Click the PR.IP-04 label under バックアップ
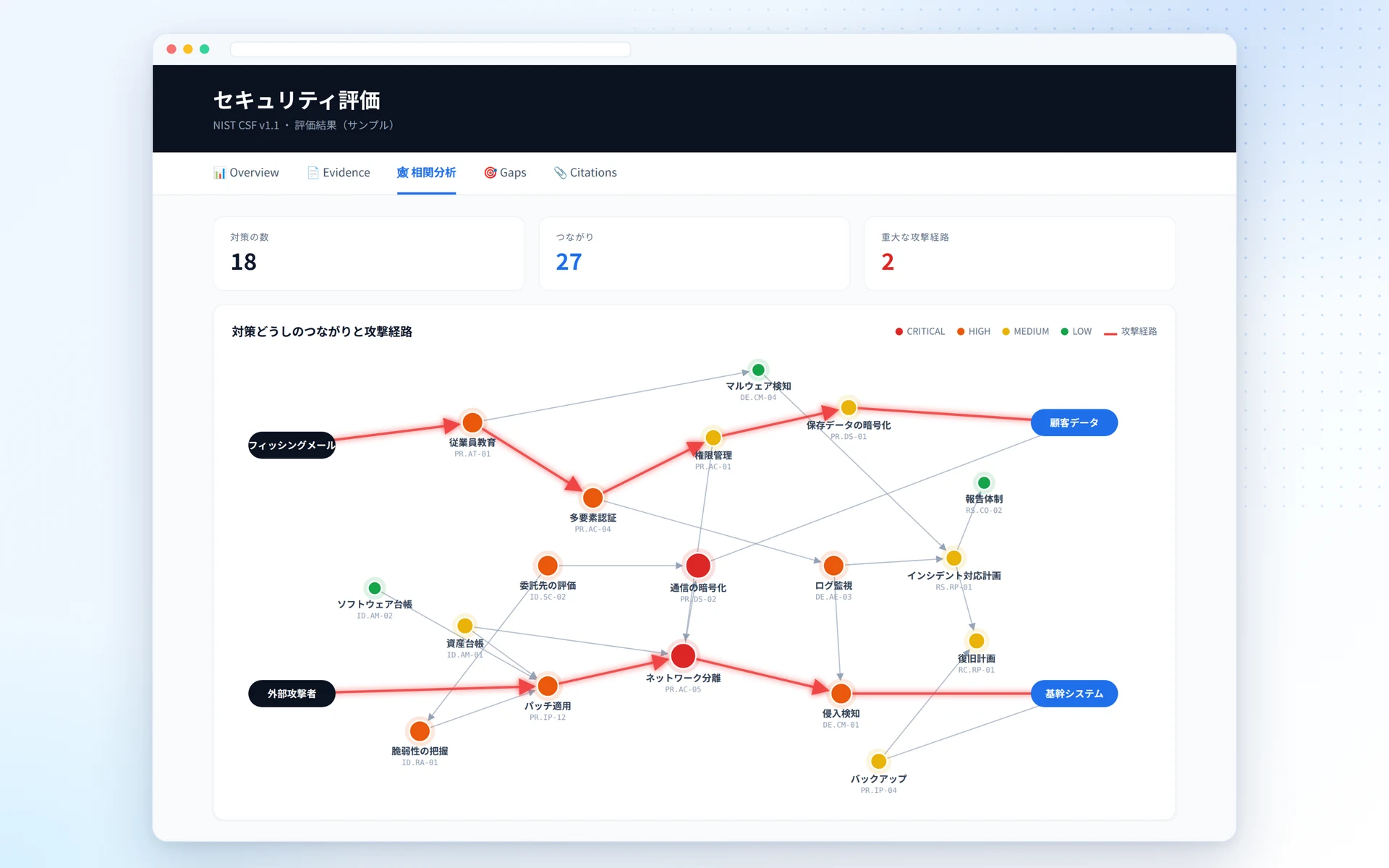Screen dimensions: 1389x868 coord(878,791)
